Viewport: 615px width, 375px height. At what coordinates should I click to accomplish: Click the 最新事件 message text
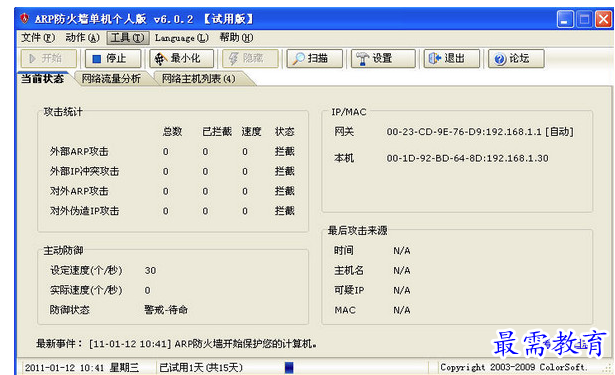(203, 344)
